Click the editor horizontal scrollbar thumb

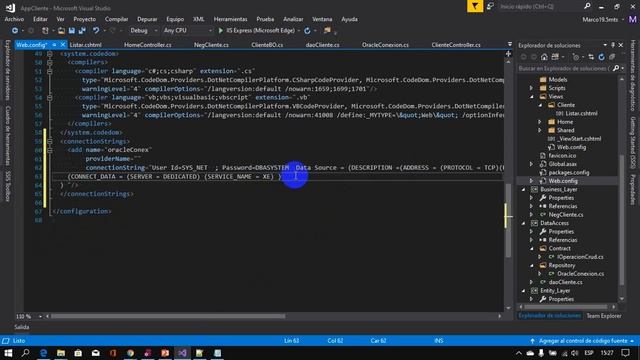click(x=168, y=316)
